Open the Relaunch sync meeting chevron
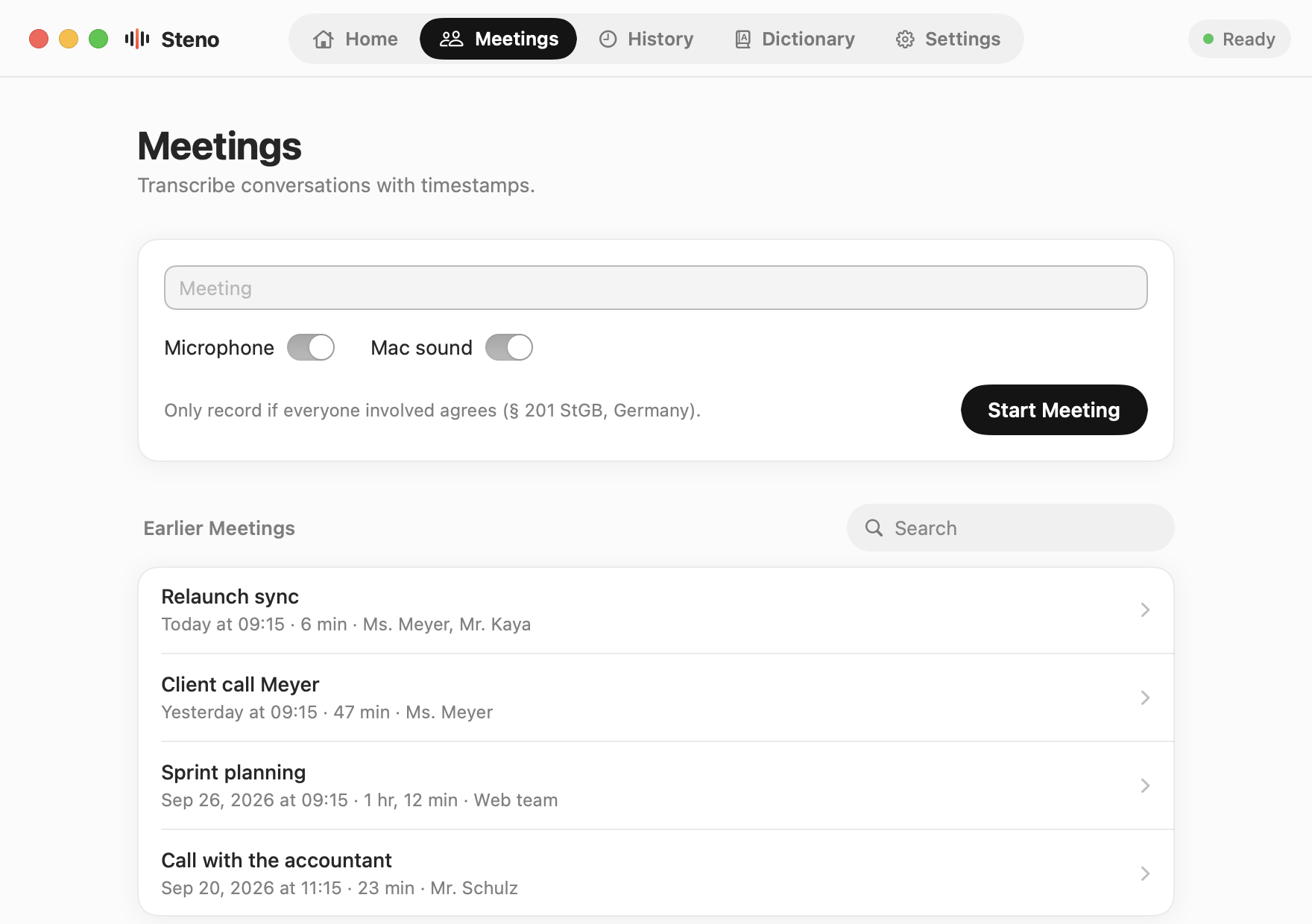Viewport: 1312px width, 924px height. pyautogui.click(x=1145, y=610)
